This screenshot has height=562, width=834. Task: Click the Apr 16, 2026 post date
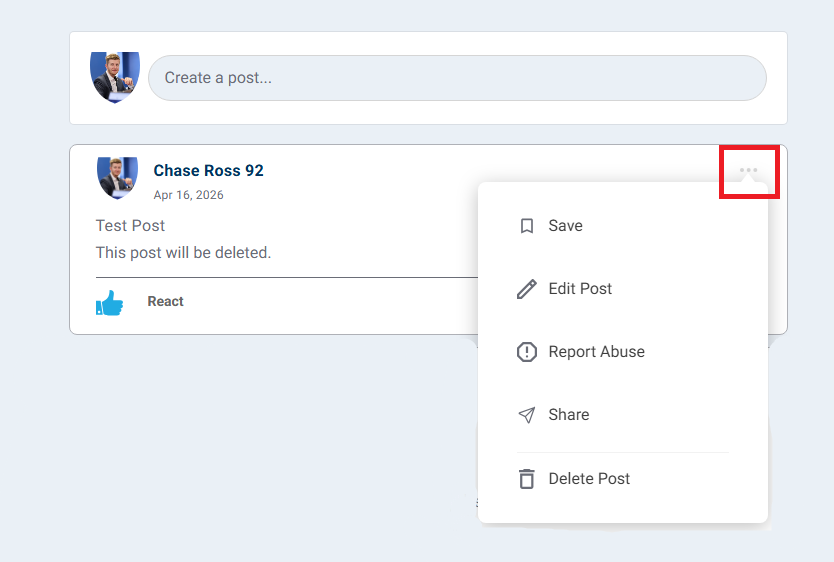click(188, 195)
